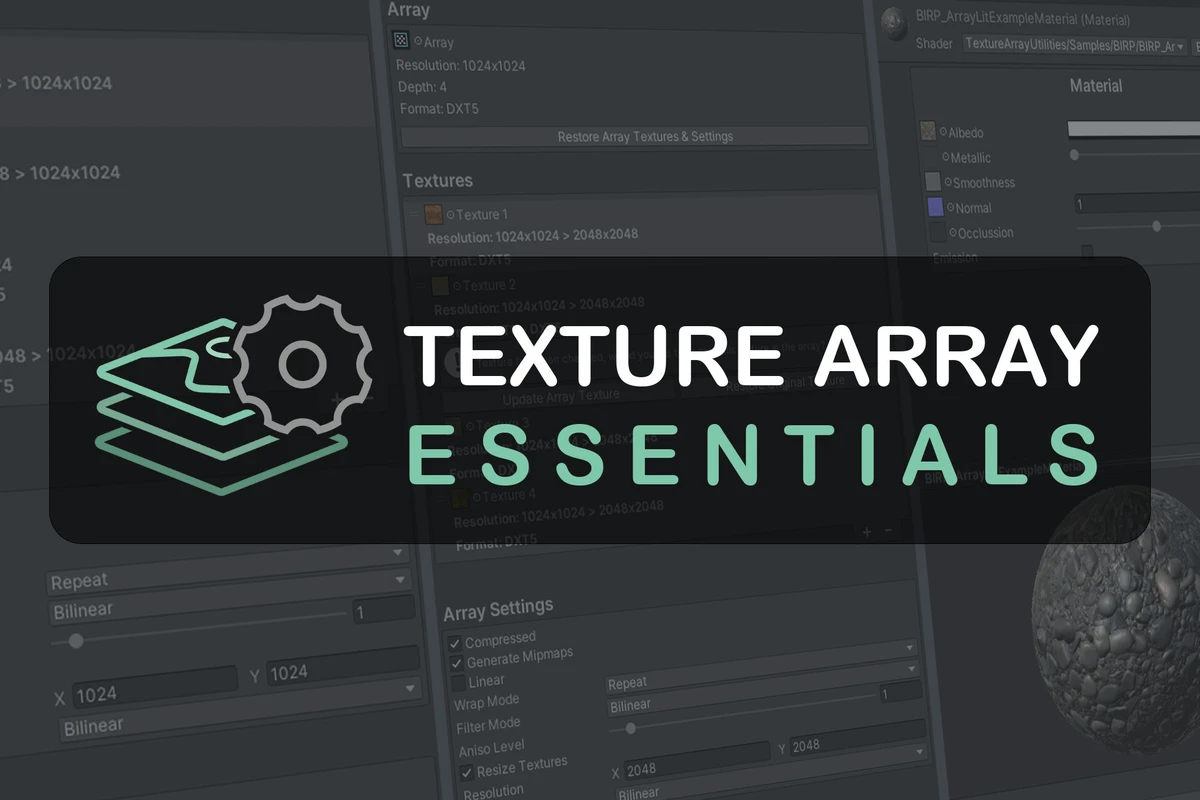Enable the Linear checkbox
Viewport: 1200px width, 800px height.
click(458, 683)
